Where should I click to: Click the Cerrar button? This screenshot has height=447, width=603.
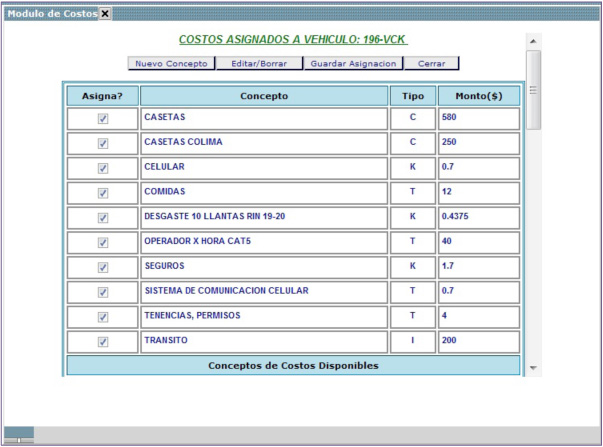[431, 63]
